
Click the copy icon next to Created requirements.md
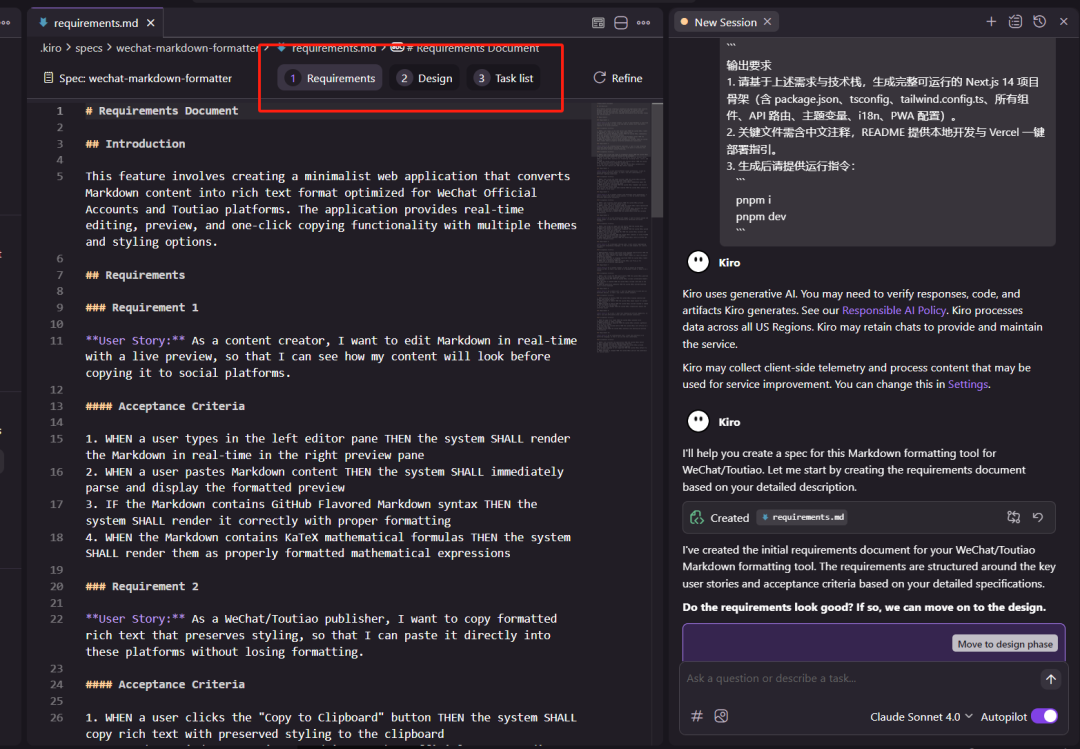(1013, 517)
